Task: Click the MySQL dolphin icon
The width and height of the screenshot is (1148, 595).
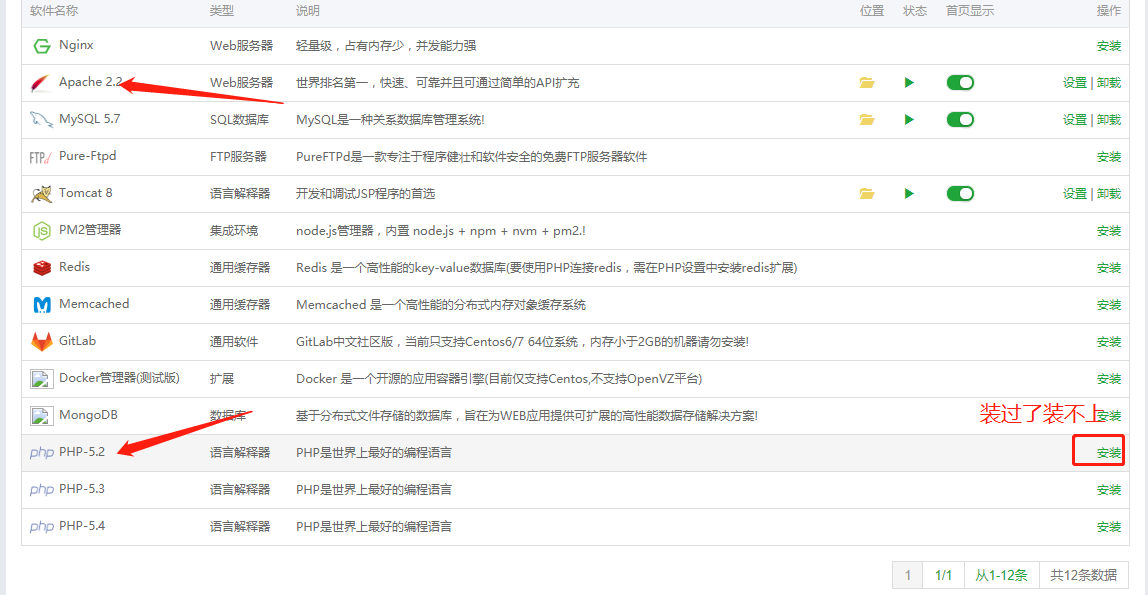Action: pyautogui.click(x=41, y=119)
